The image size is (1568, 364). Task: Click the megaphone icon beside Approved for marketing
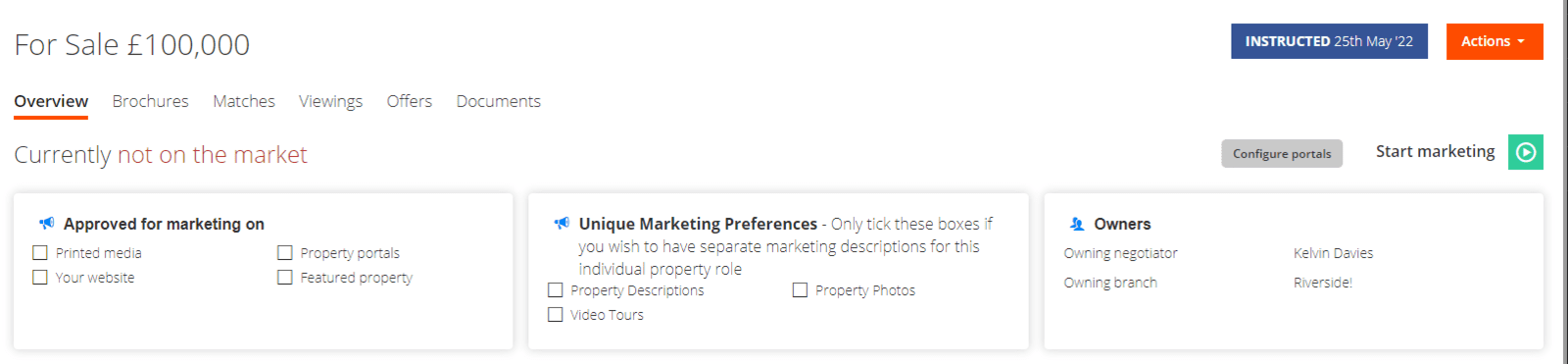point(46,224)
